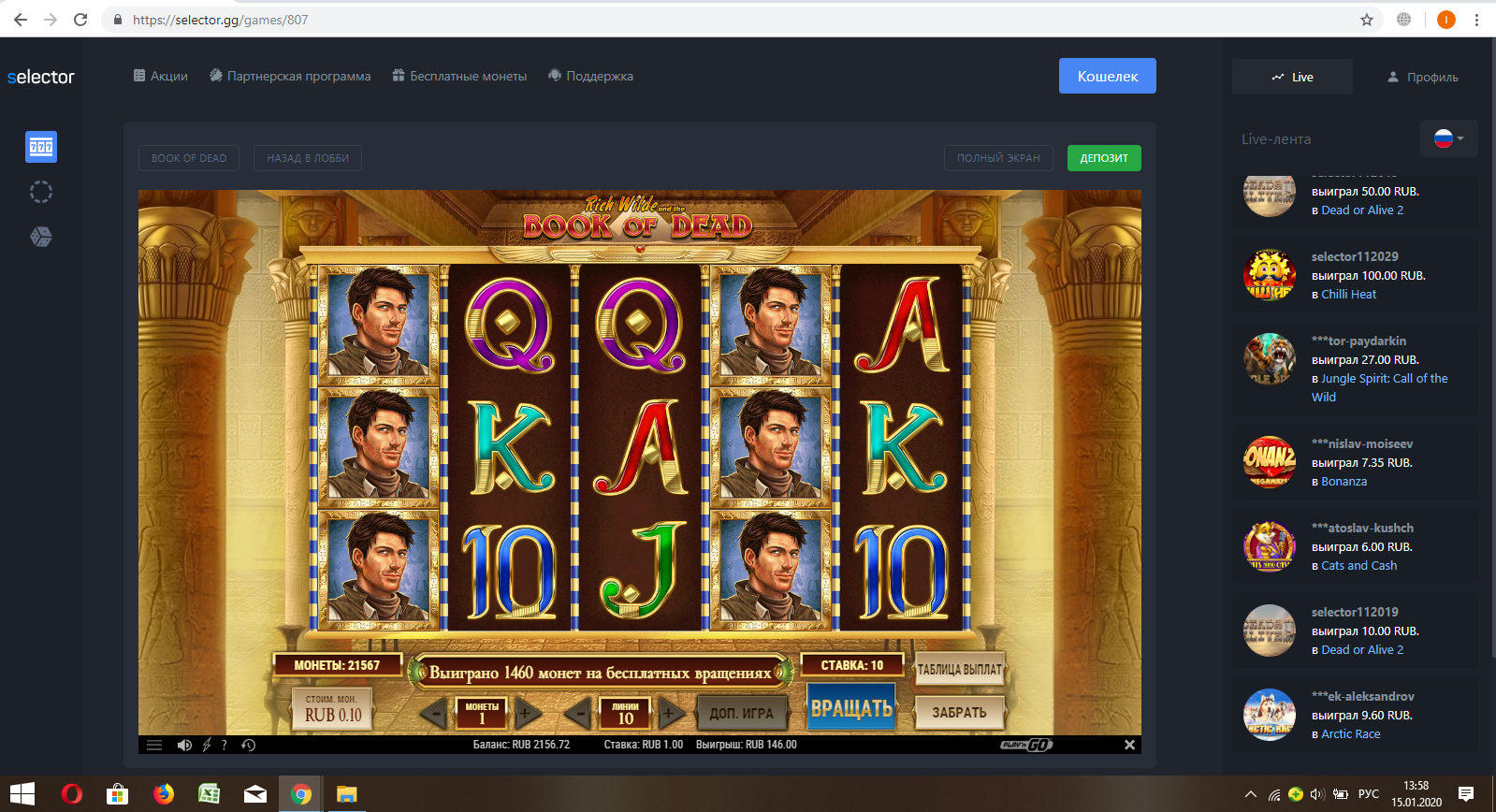Open the gamble round ДОП. ИГРА
Screen dimensions: 1496x812
742,713
